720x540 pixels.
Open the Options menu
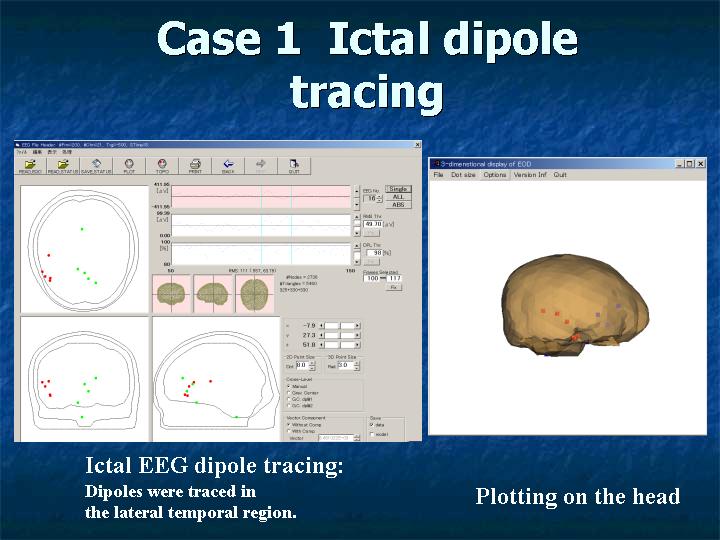[x=495, y=175]
